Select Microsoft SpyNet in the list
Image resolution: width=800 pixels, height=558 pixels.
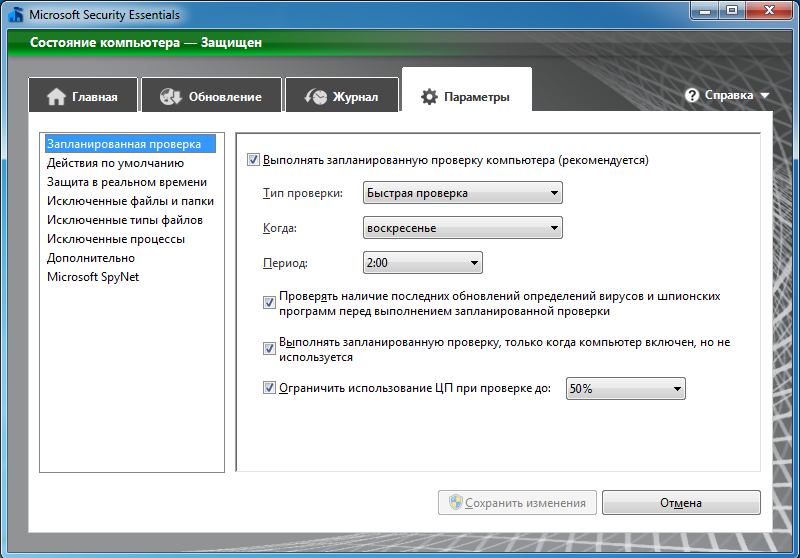(x=93, y=276)
